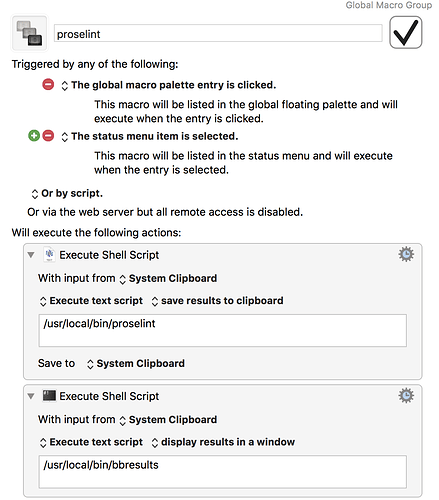Change the Save to System Clipboard destination
The image size is (439, 500).
tap(136, 364)
